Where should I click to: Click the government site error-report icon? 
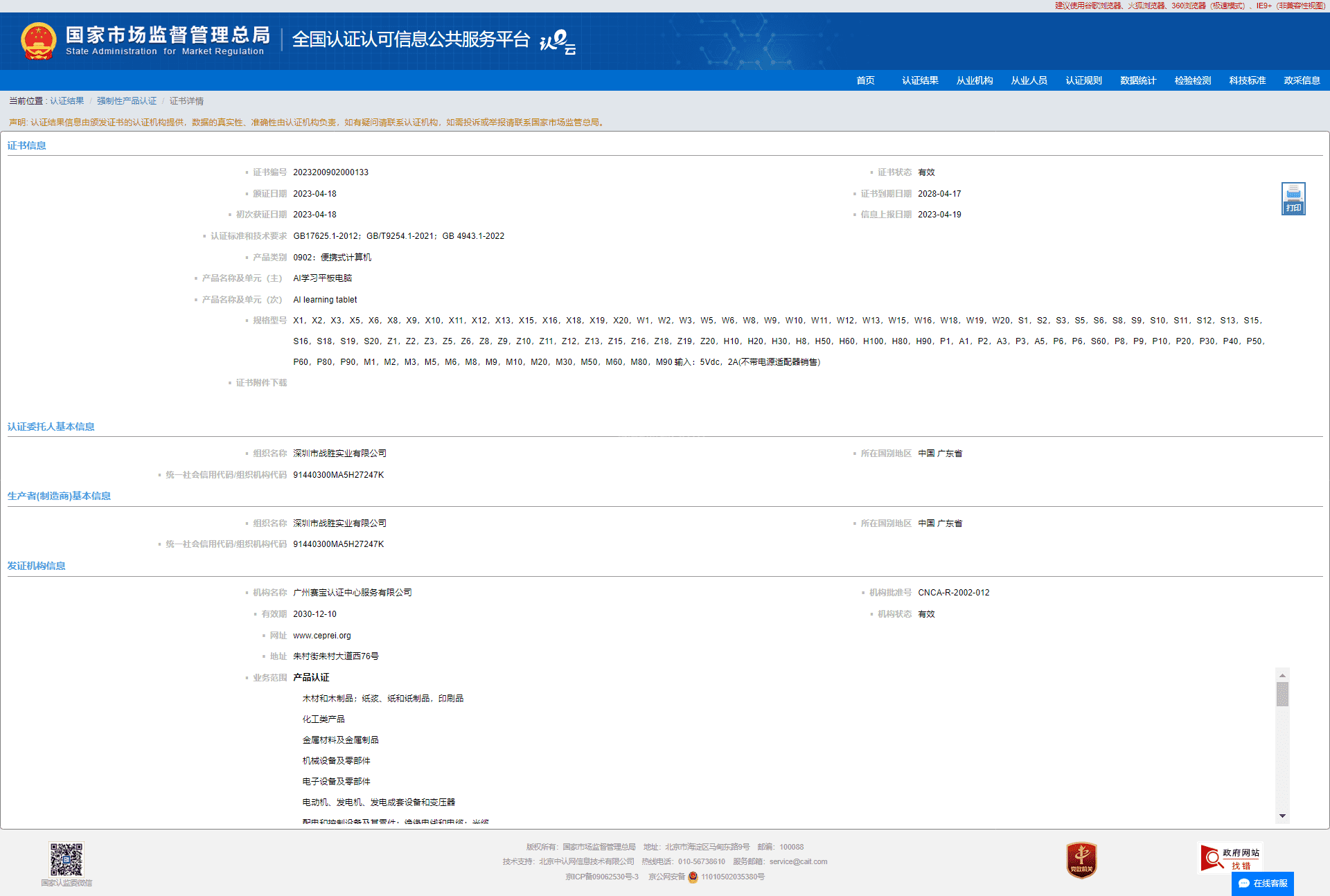point(1230,858)
